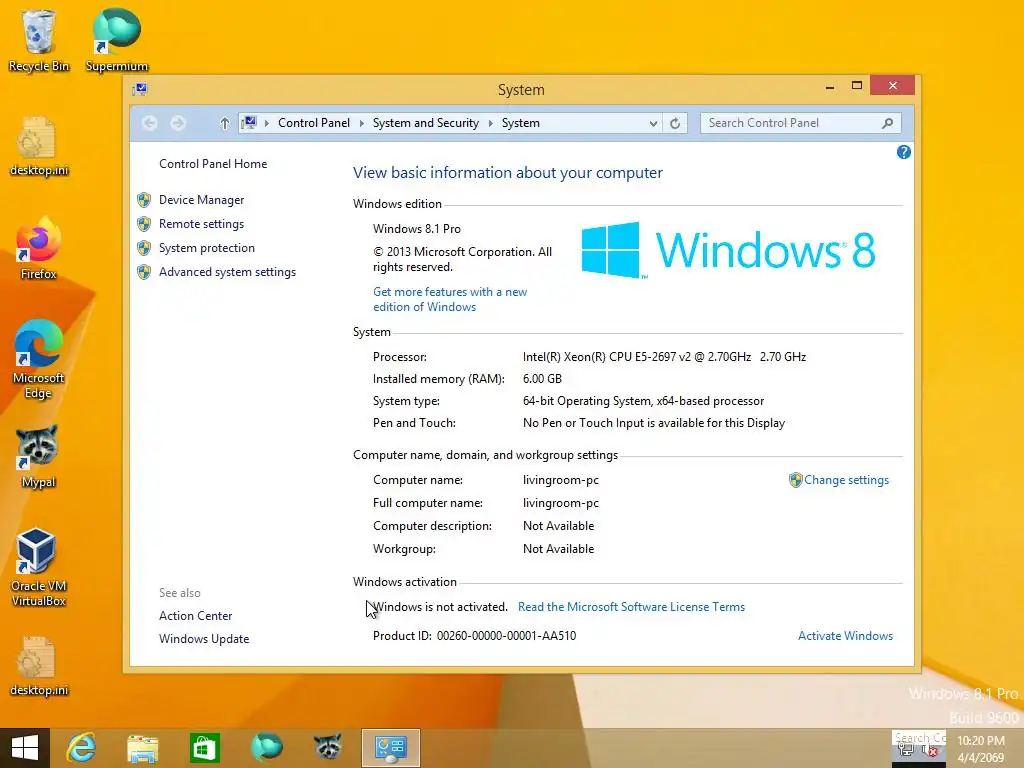The width and height of the screenshot is (1024, 768).
Task: Open Advanced system settings
Action: [227, 272]
